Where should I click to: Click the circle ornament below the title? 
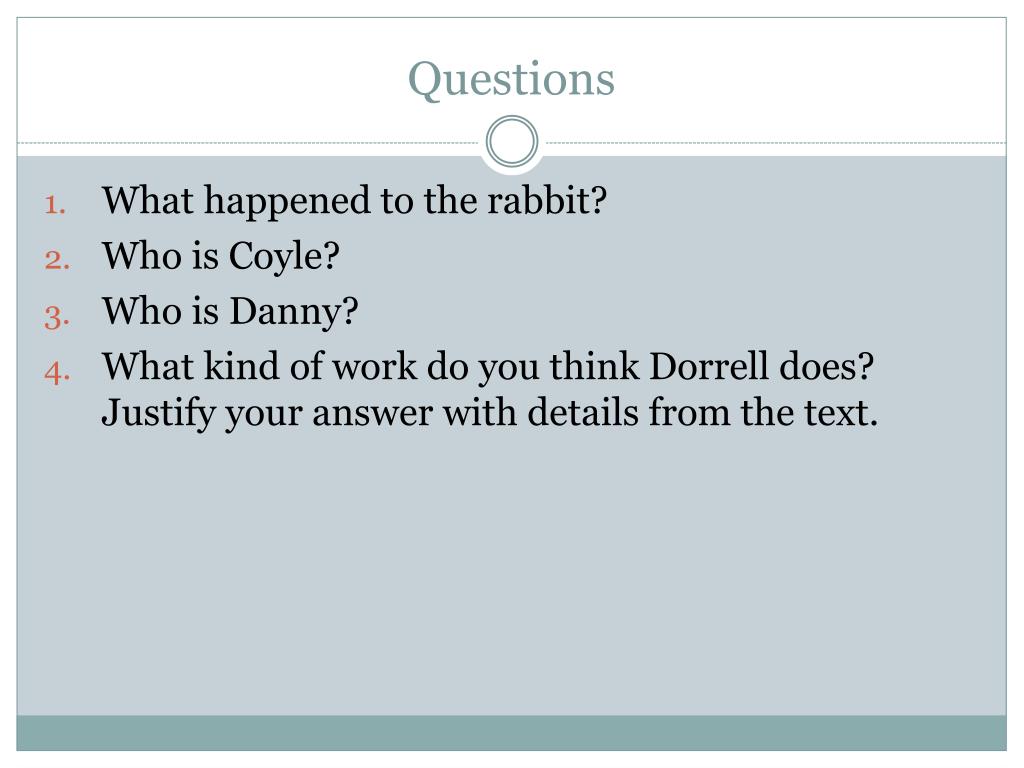point(512,141)
